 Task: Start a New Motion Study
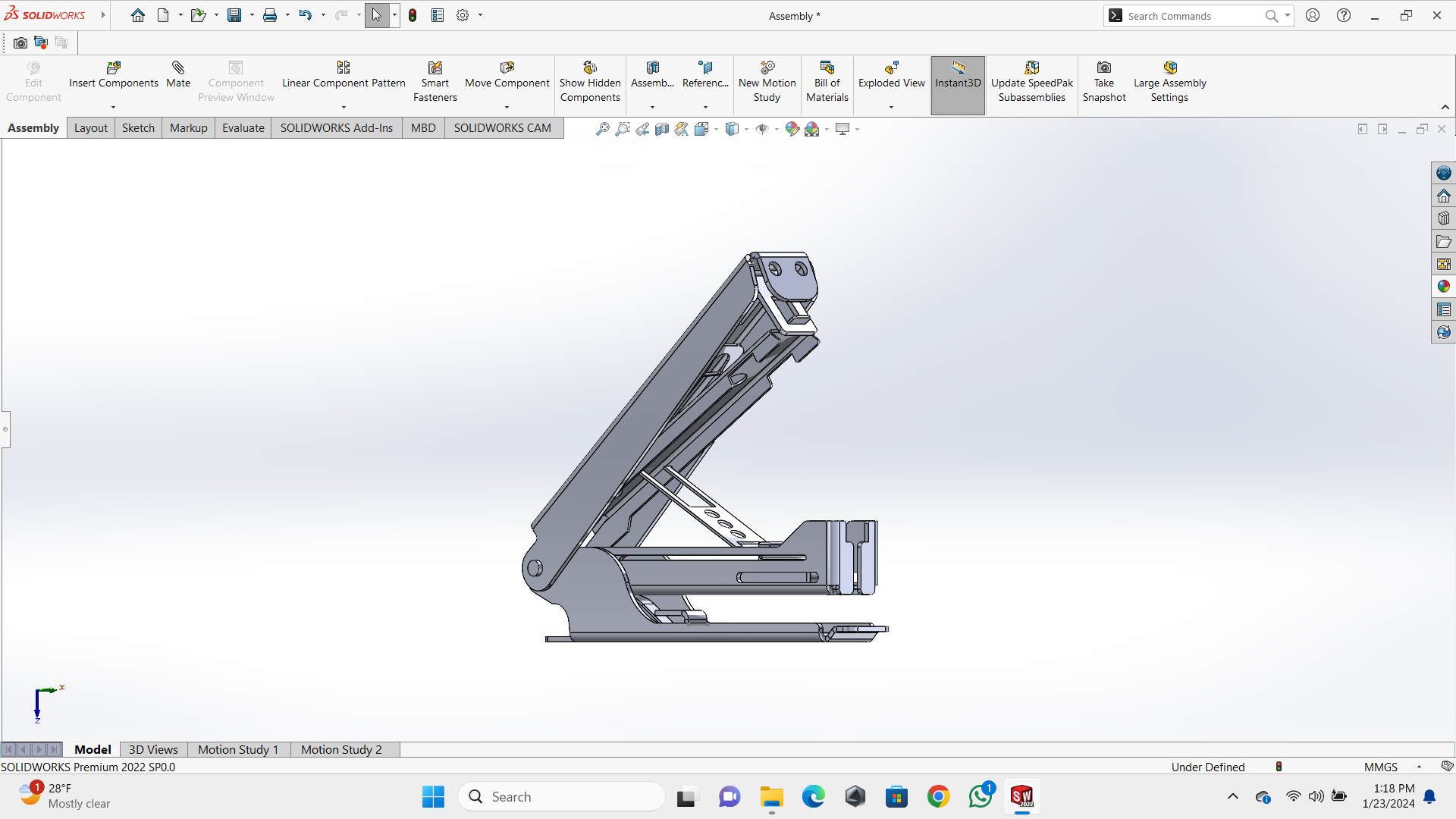tap(767, 82)
